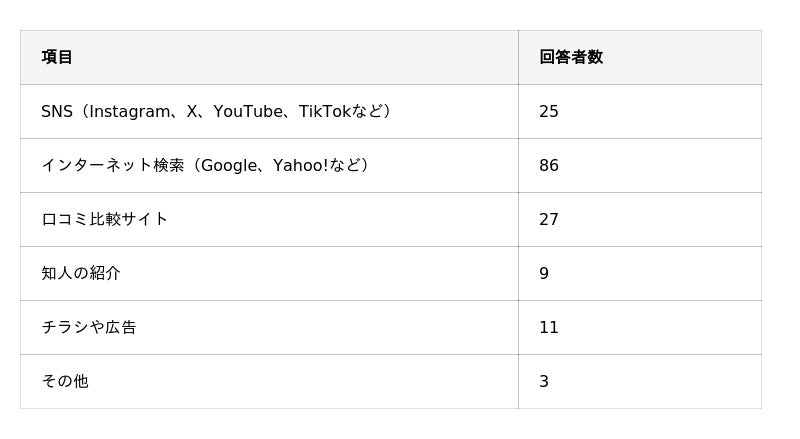Click the value 9 for 知人の紹介
The height and width of the screenshot is (439, 800).
pyautogui.click(x=544, y=273)
